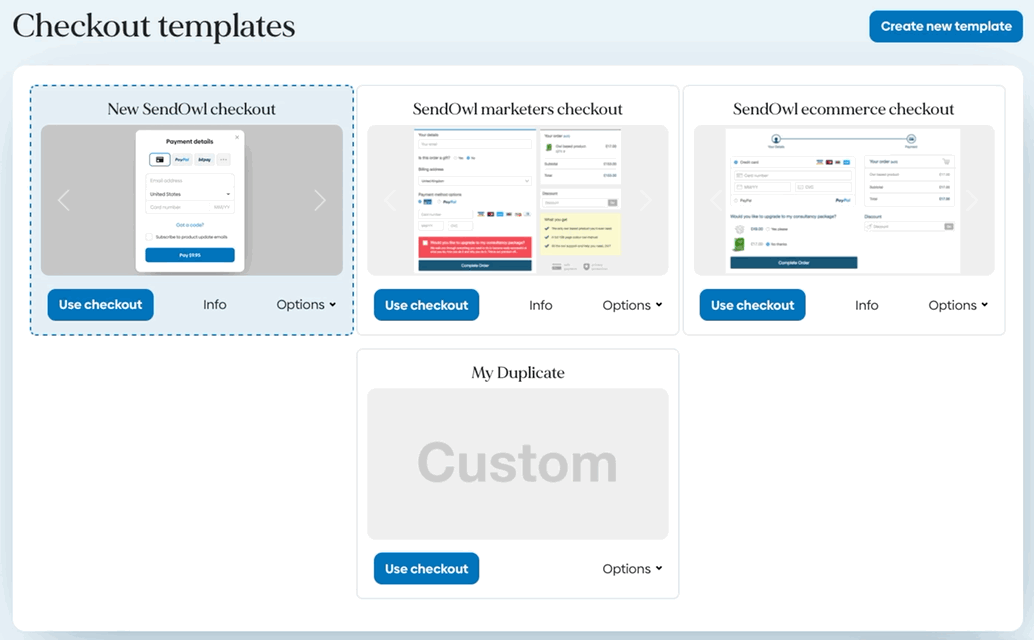Click the SendOwl marketers checkout title
Viewport: 1034px width, 640px height.
coord(518,109)
